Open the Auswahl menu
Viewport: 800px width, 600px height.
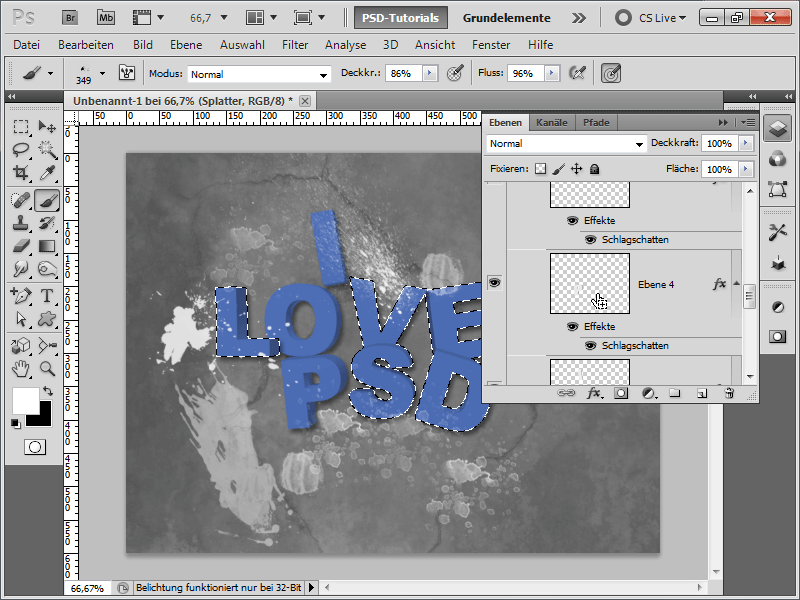point(242,45)
